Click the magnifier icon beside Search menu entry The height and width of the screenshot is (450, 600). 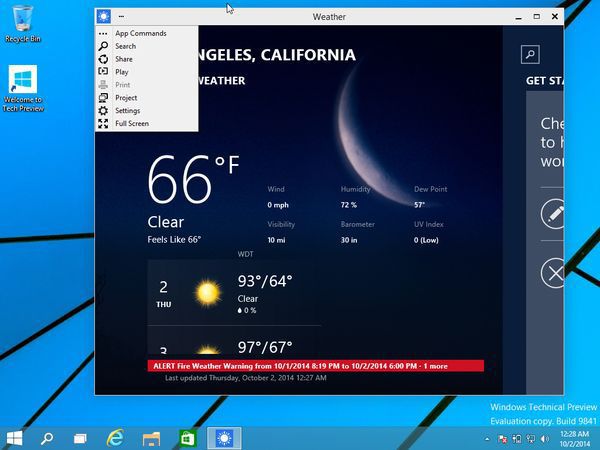[103, 46]
